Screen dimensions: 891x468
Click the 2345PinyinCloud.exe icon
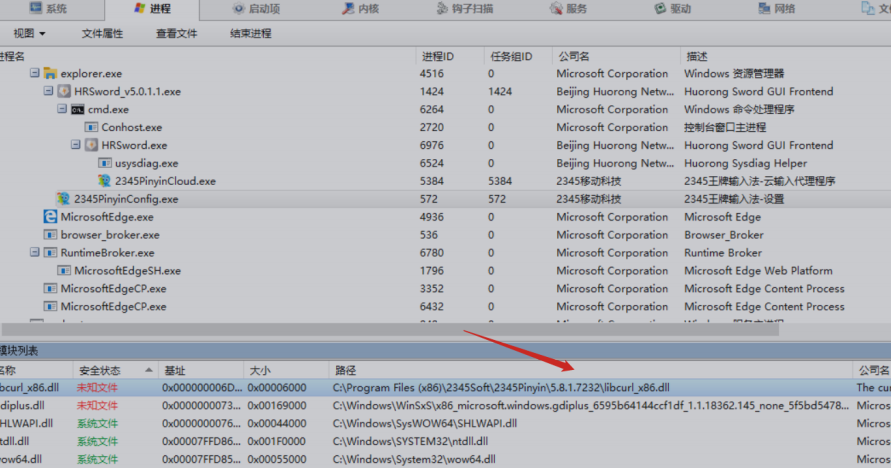[x=105, y=181]
